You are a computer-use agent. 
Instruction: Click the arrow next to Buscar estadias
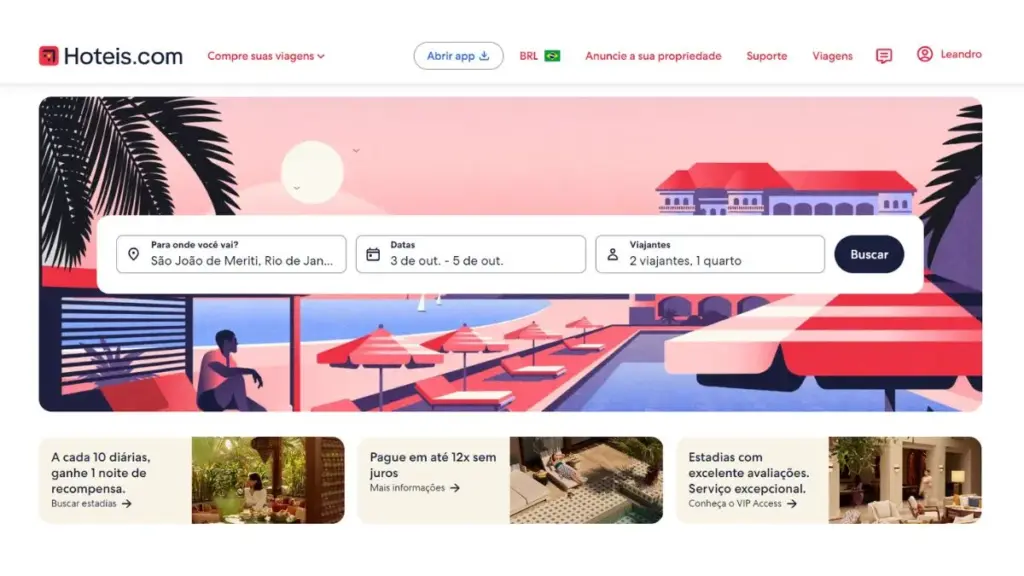pyautogui.click(x=127, y=504)
